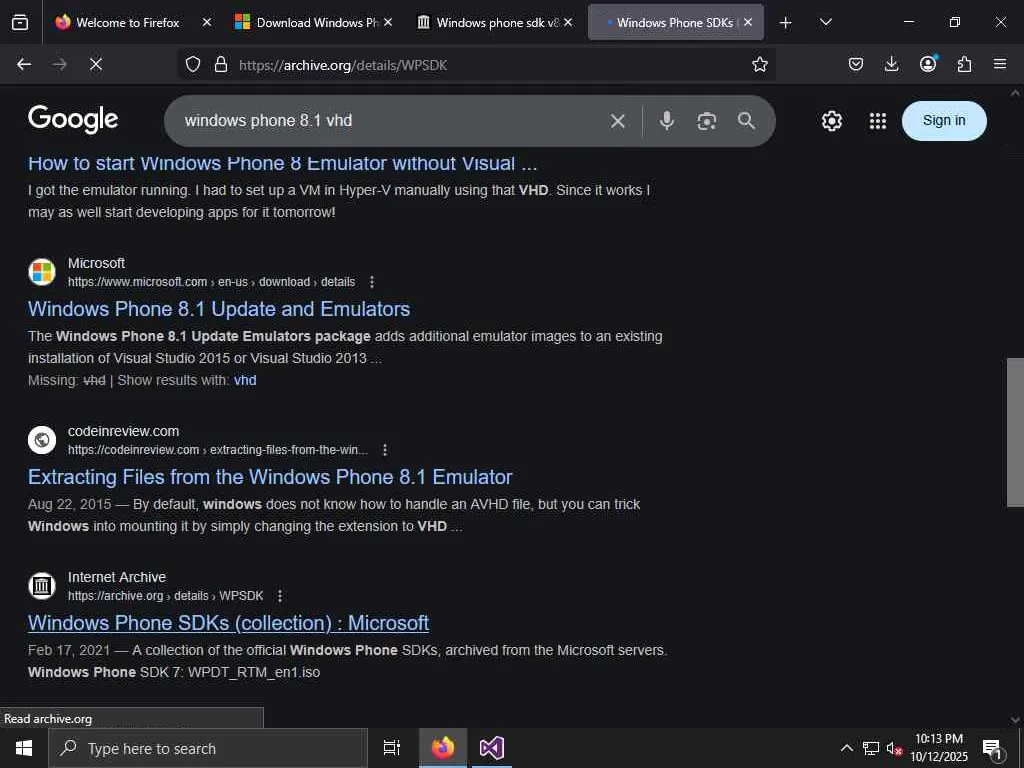Open more options for codeinreview.com result
This screenshot has width=1024, height=768.
pos(385,450)
